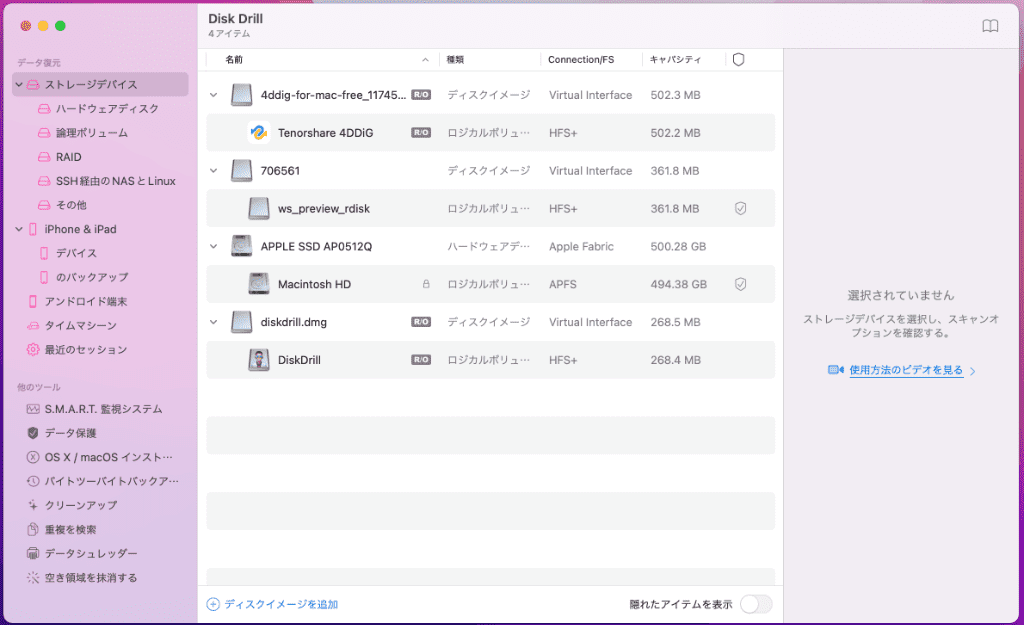Screen dimensions: 1024x625
Task: Collapse the APPLE SSD AP0512Q row
Action: pos(214,246)
